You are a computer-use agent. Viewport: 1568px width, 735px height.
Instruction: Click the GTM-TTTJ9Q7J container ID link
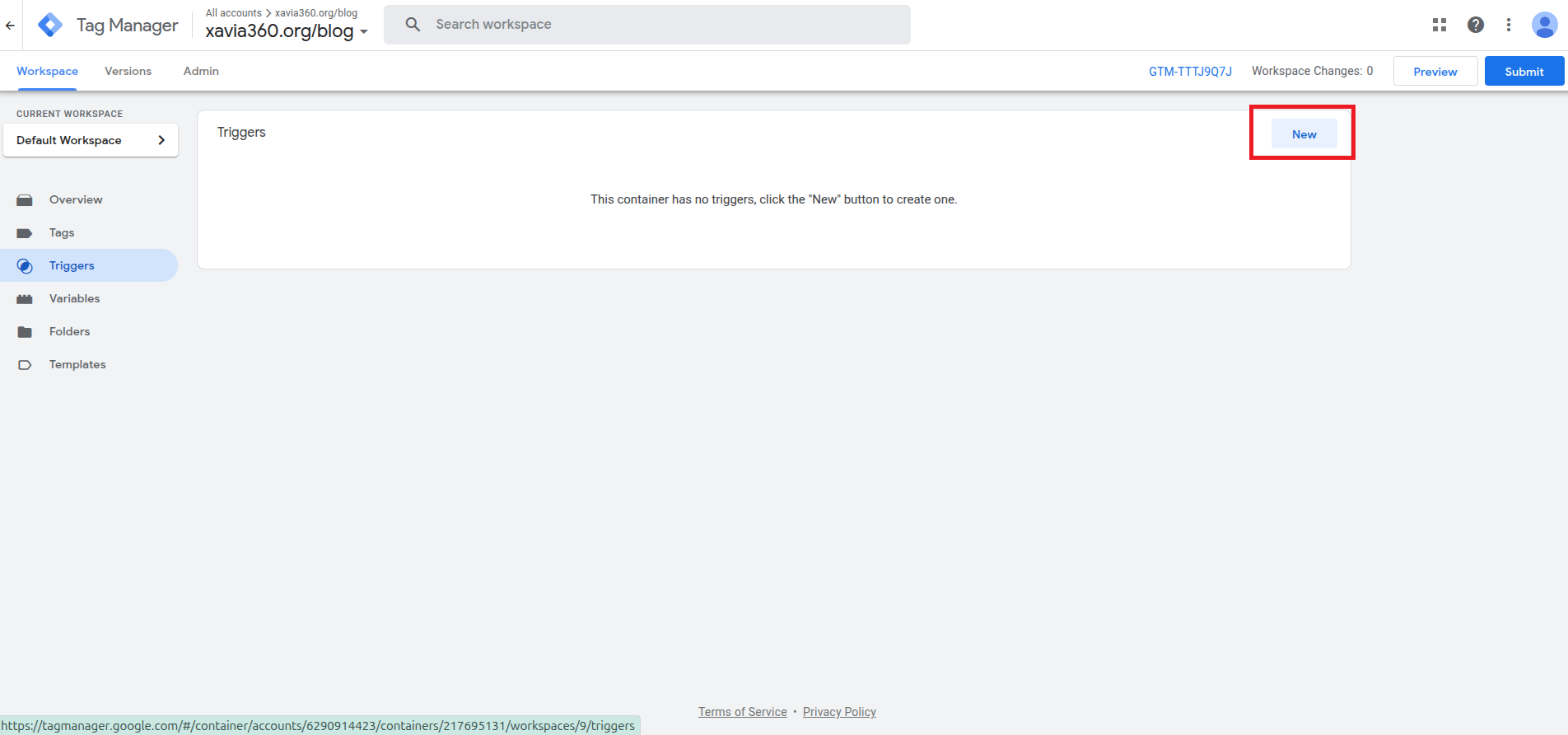point(1190,72)
